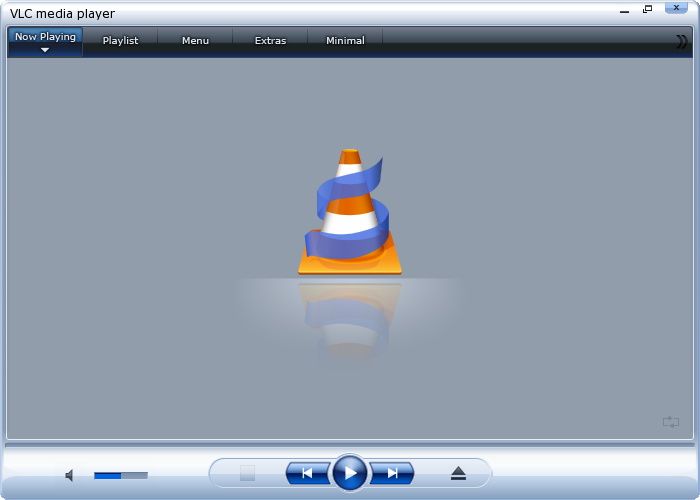Toggle the loop/repeat icon
This screenshot has height=500, width=700.
(671, 422)
